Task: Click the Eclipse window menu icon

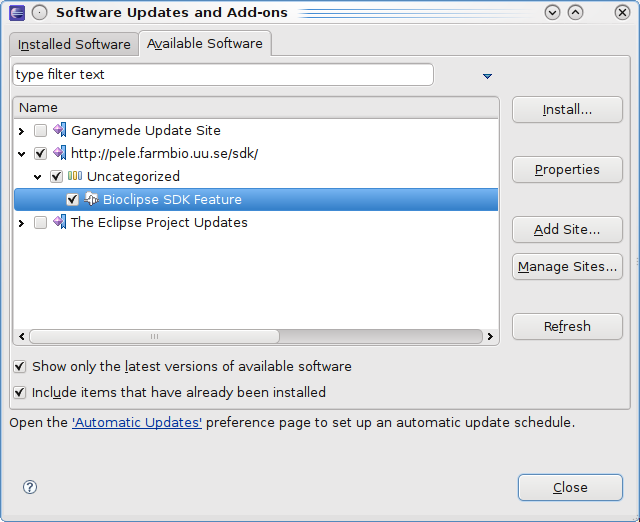Action: click(17, 13)
